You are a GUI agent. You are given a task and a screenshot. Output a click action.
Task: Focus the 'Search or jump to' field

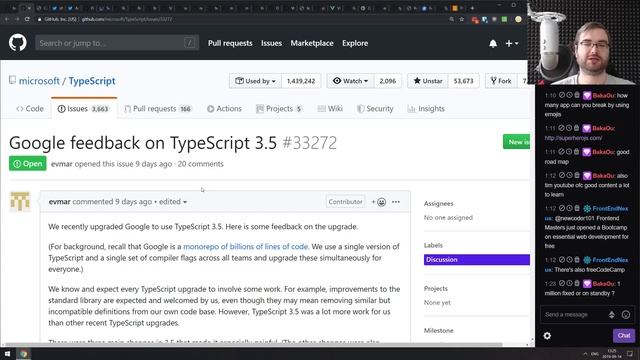pos(117,43)
